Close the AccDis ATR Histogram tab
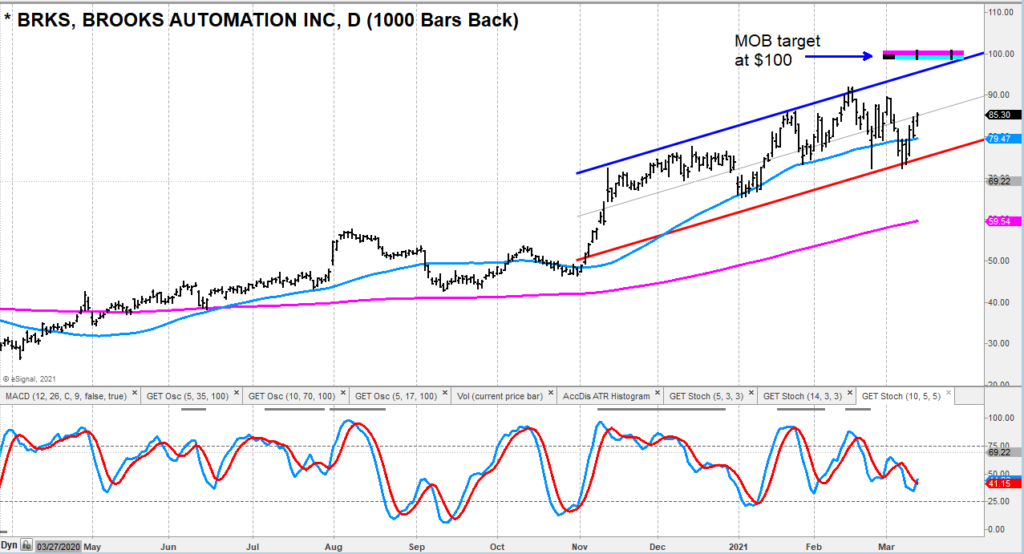The image size is (1024, 554). pos(657,393)
